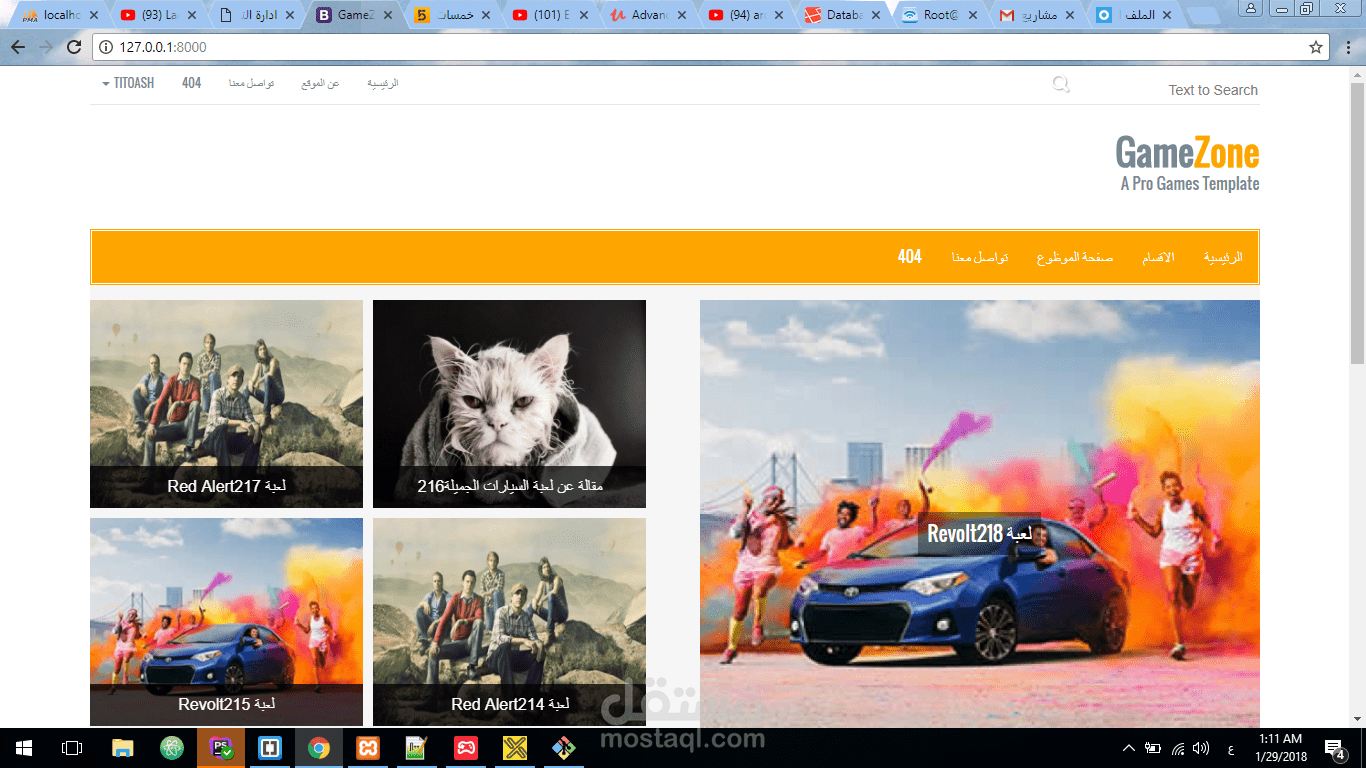This screenshot has width=1366, height=768.
Task: Open the Red Alert217 game thumbnail
Action: pyautogui.click(x=226, y=404)
